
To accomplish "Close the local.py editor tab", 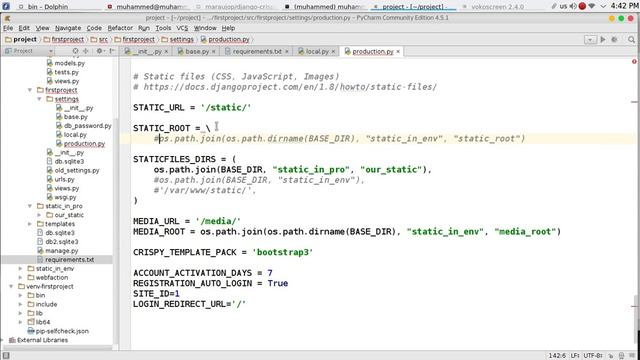I will [333, 51].
